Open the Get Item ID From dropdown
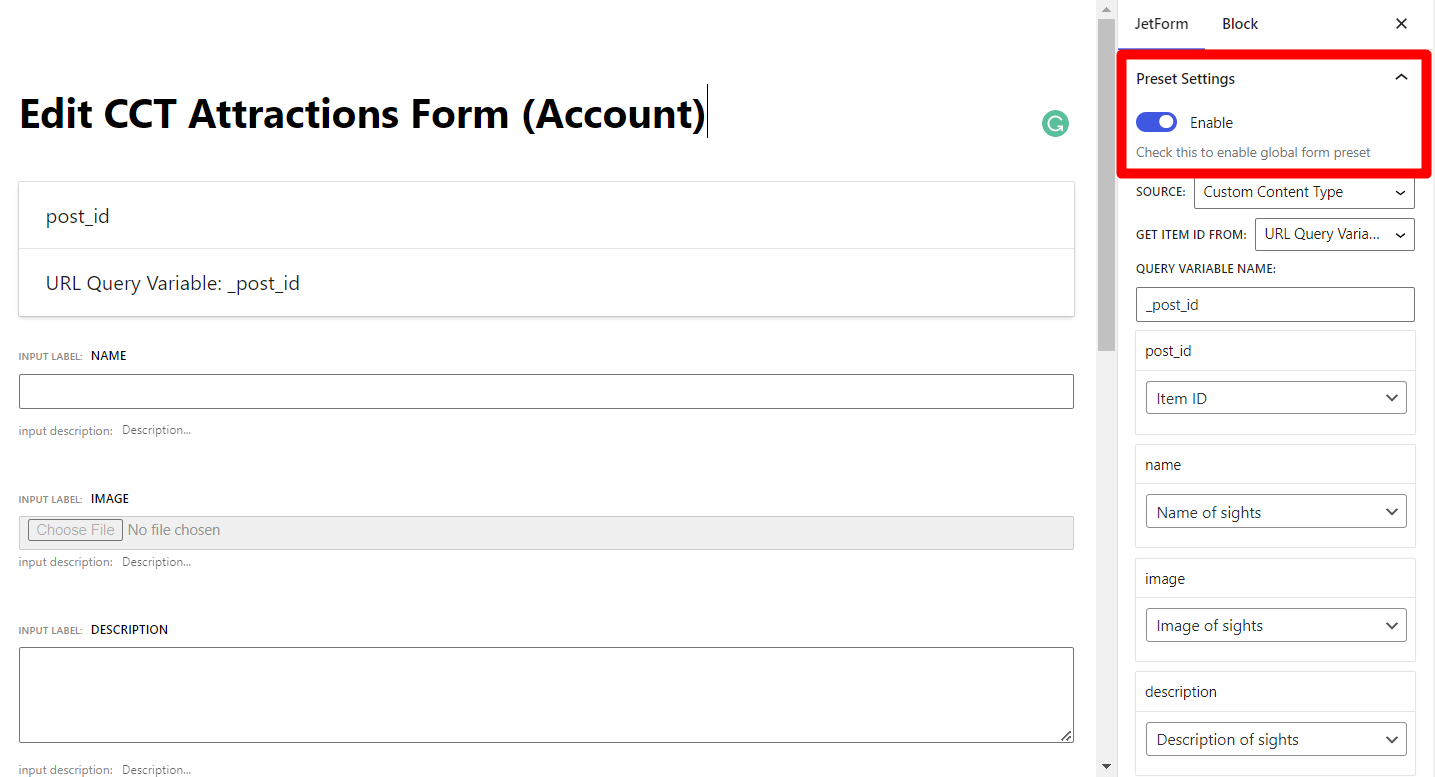The width and height of the screenshot is (1435, 777). (x=1334, y=234)
